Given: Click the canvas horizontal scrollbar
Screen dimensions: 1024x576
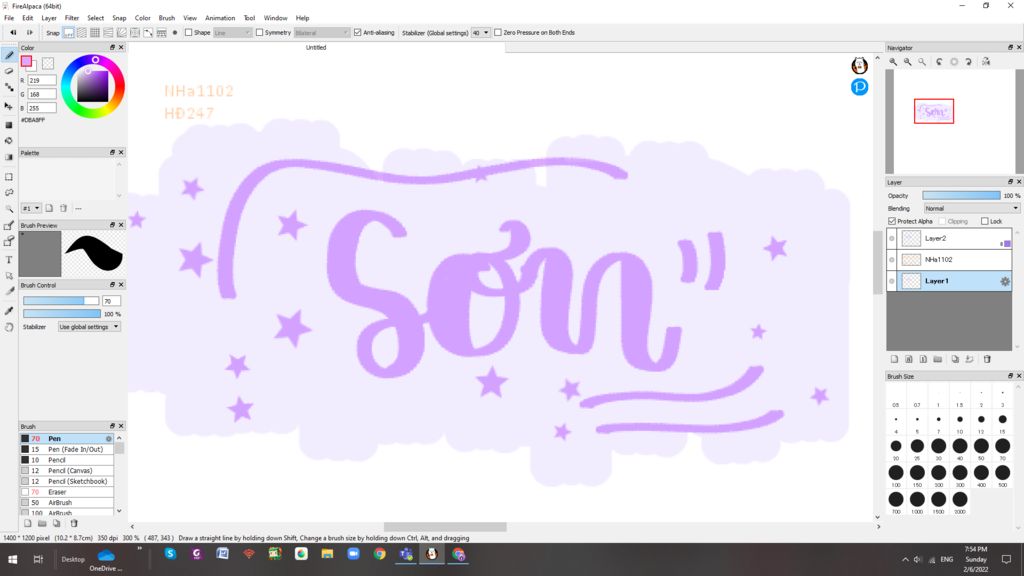Looking at the screenshot, I should click(445, 527).
